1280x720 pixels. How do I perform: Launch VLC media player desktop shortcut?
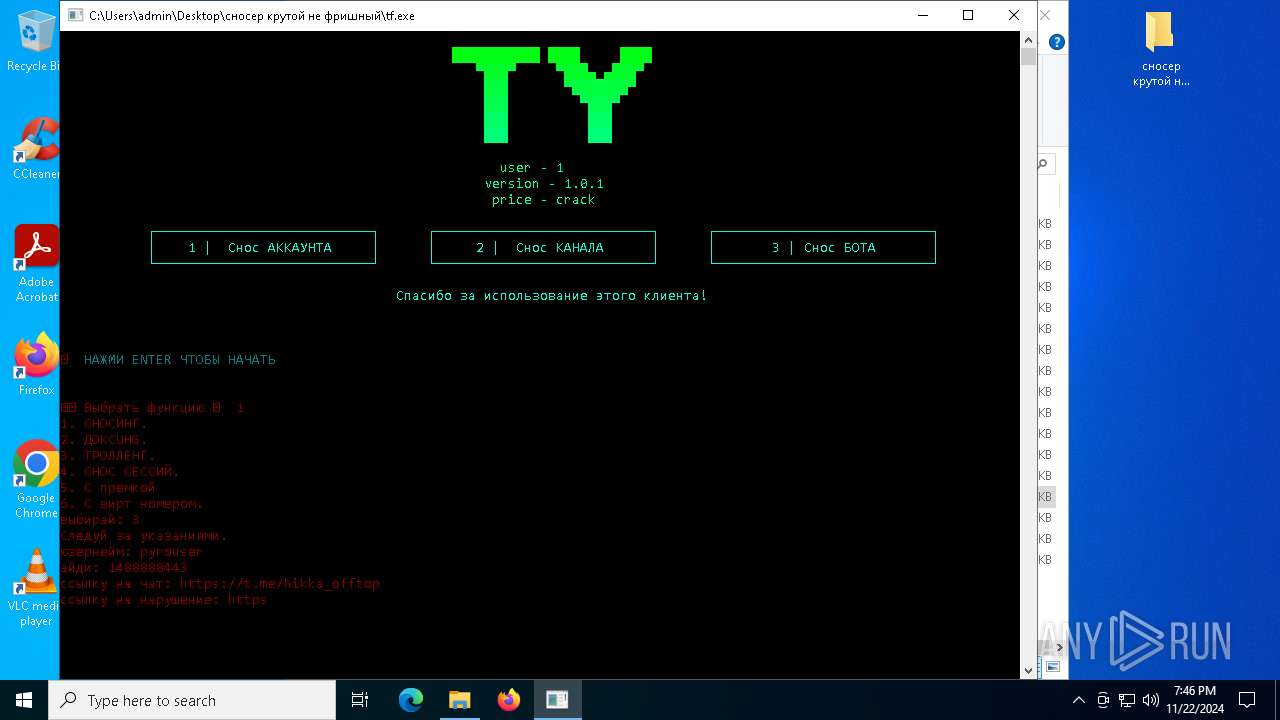pos(37,588)
